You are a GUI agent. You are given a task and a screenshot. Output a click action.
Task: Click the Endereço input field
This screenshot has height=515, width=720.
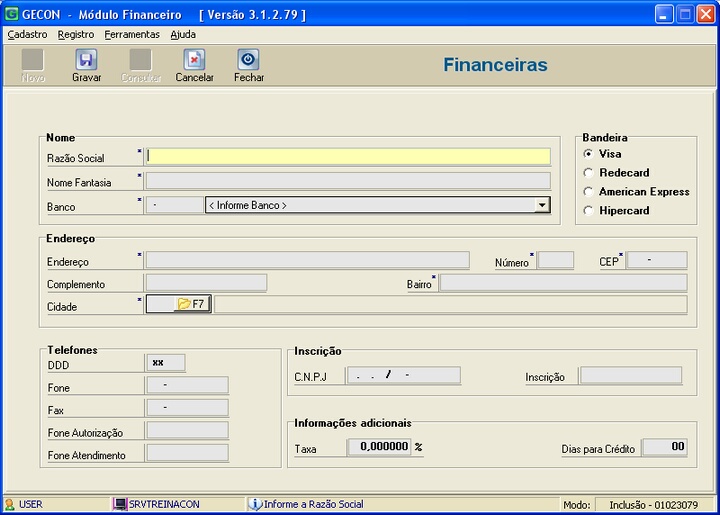(x=308, y=260)
